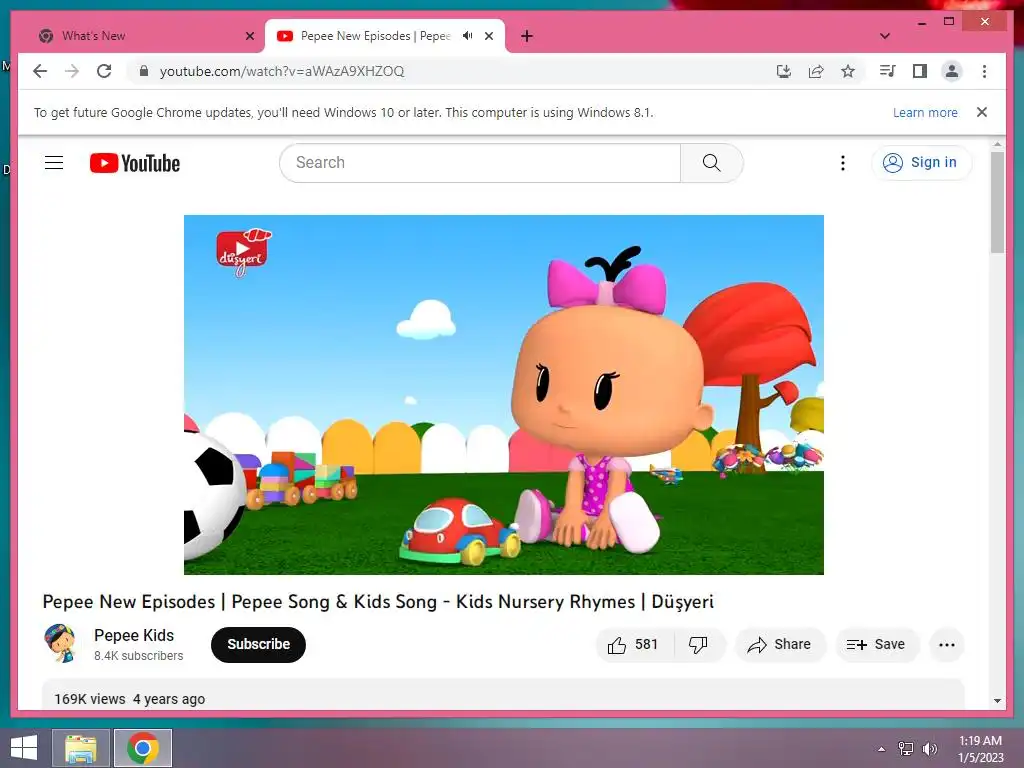Click the Düşyeri watermark logo in the video
Viewport: 1024px width, 768px height.
243,252
